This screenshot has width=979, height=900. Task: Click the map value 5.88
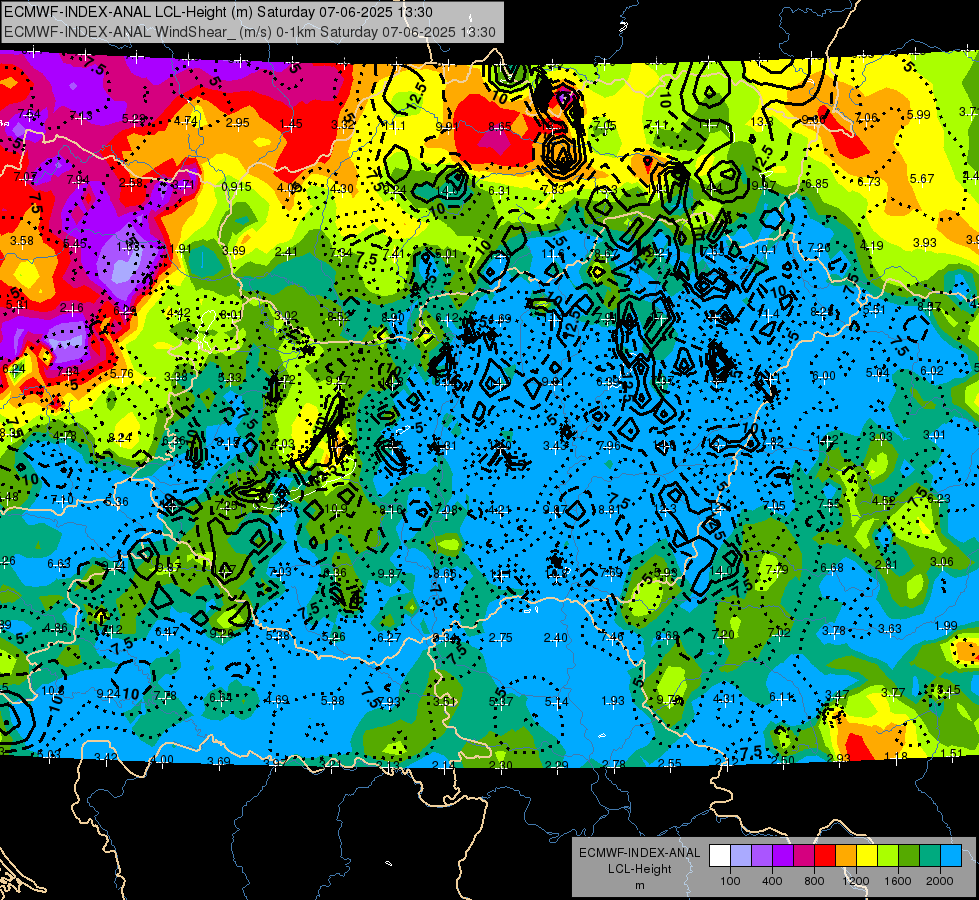(332, 701)
